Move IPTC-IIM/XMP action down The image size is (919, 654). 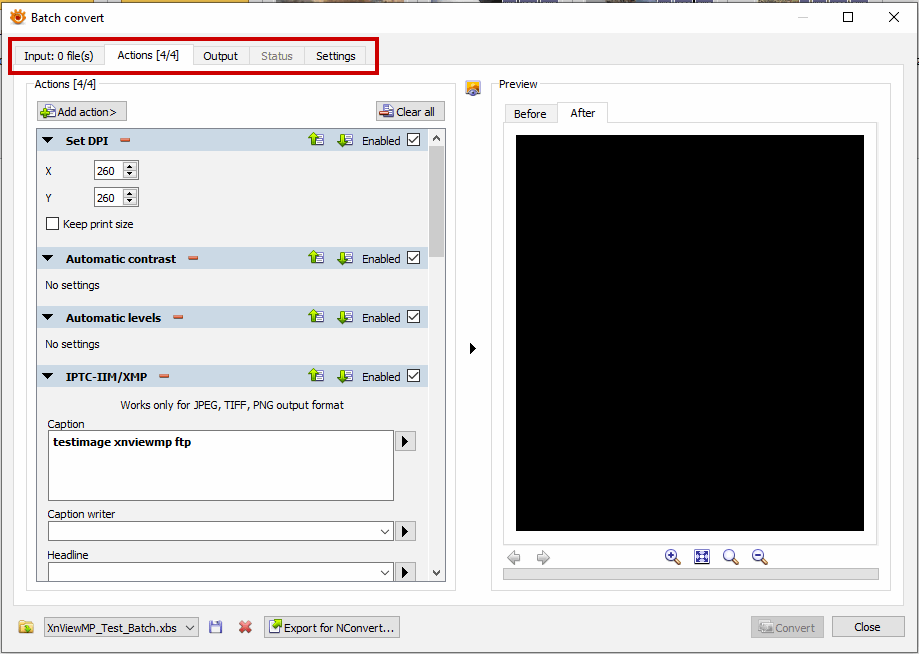[345, 376]
